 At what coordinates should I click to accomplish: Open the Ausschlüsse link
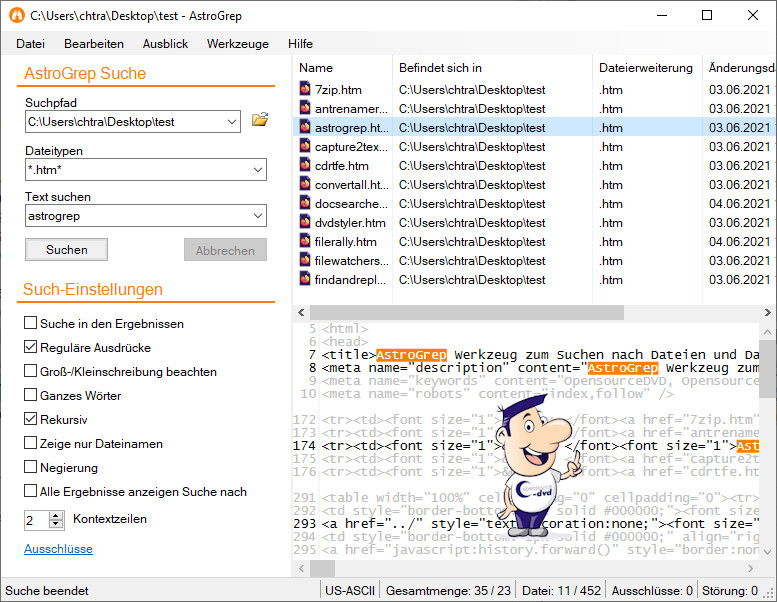click(x=58, y=549)
